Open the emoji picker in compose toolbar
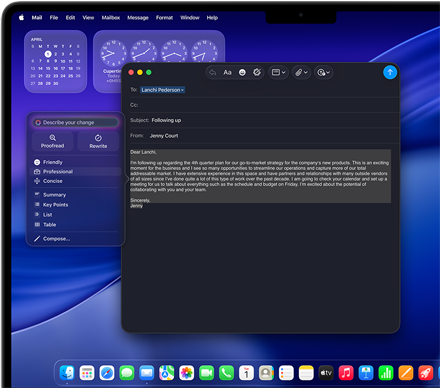440x388 pixels. (x=242, y=72)
